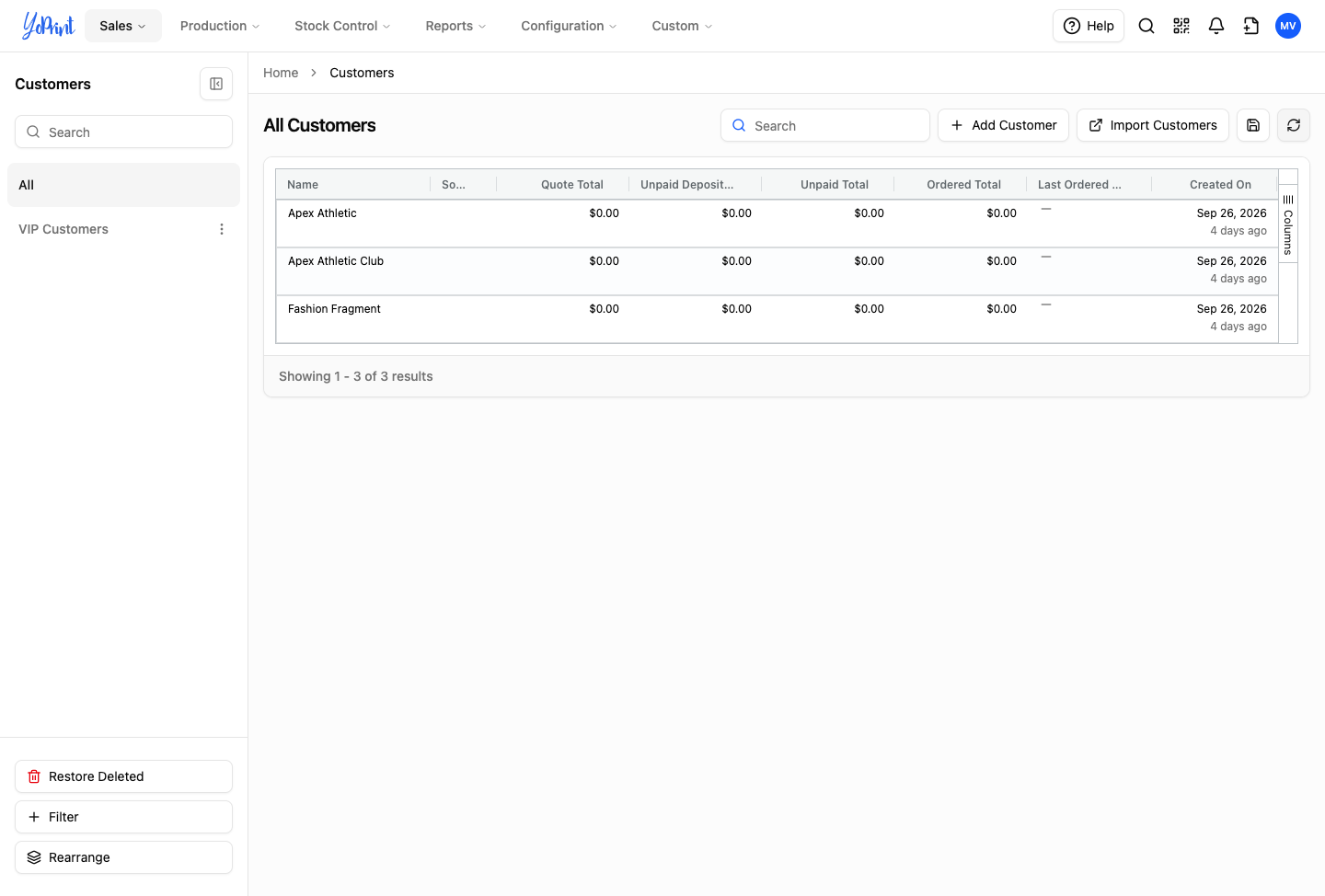This screenshot has width=1325, height=896.
Task: Expand the Reports menu
Action: tap(455, 26)
